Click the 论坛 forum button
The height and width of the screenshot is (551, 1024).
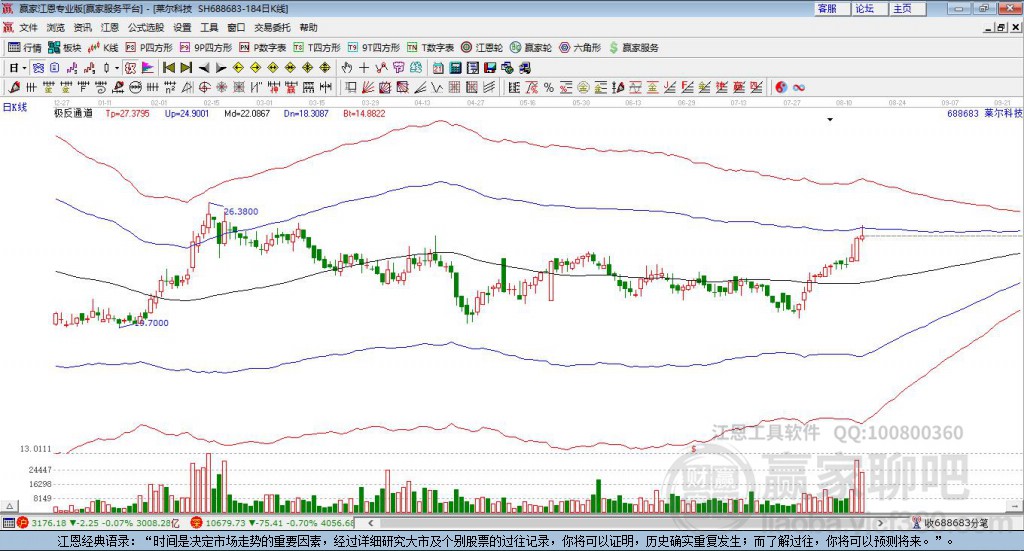865,8
